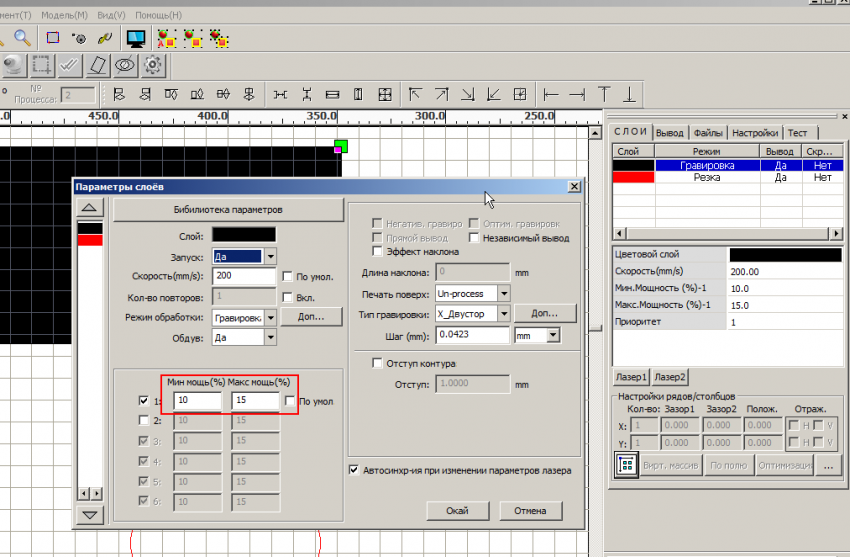The width and height of the screenshot is (850, 557).
Task: Click the Скорость(mm/s) input field
Action: (243, 276)
